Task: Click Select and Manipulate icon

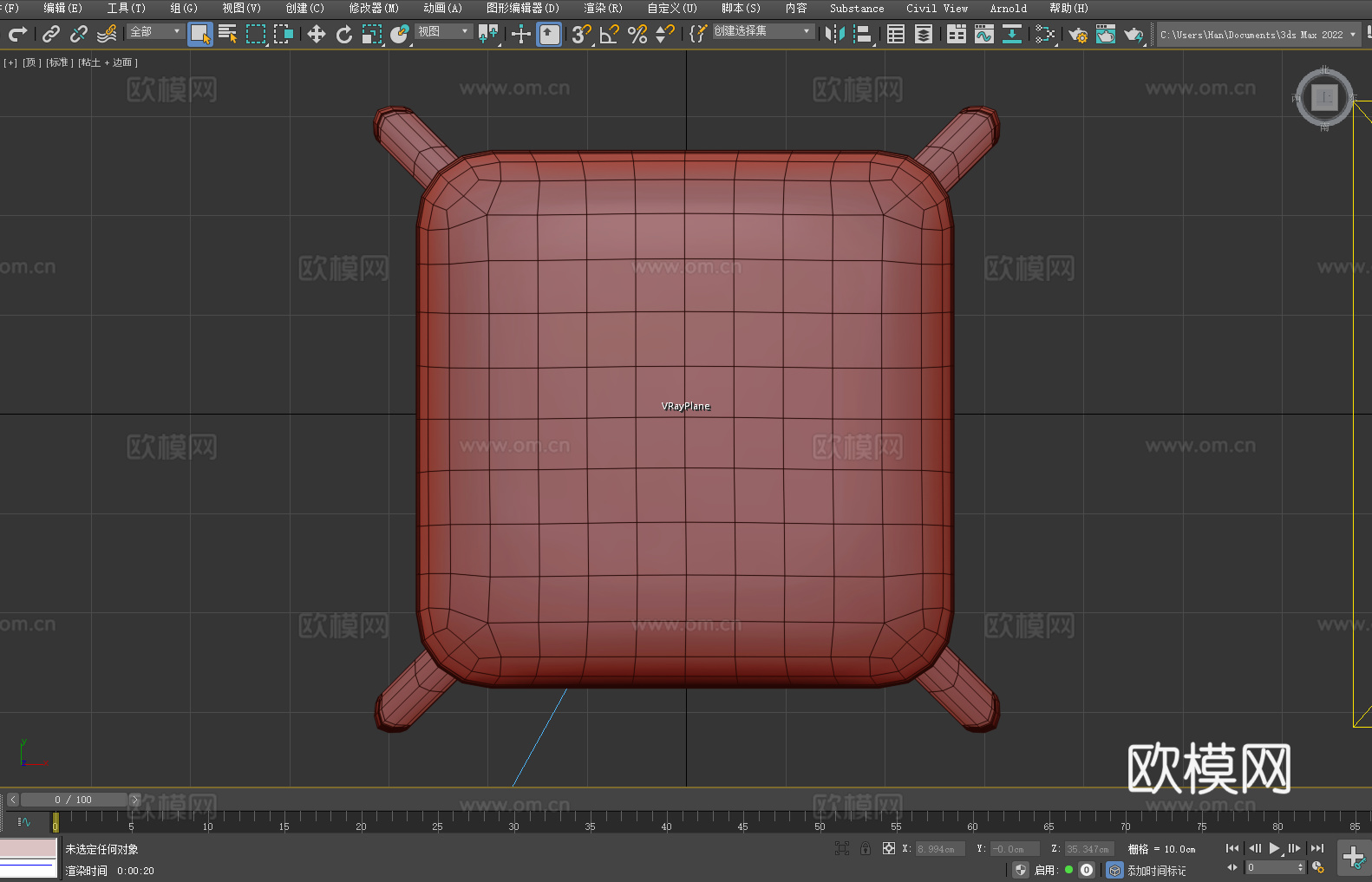Action: click(x=521, y=34)
